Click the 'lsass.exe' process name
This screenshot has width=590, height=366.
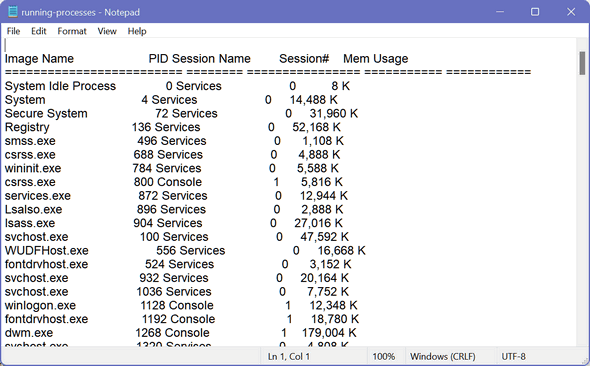point(30,223)
